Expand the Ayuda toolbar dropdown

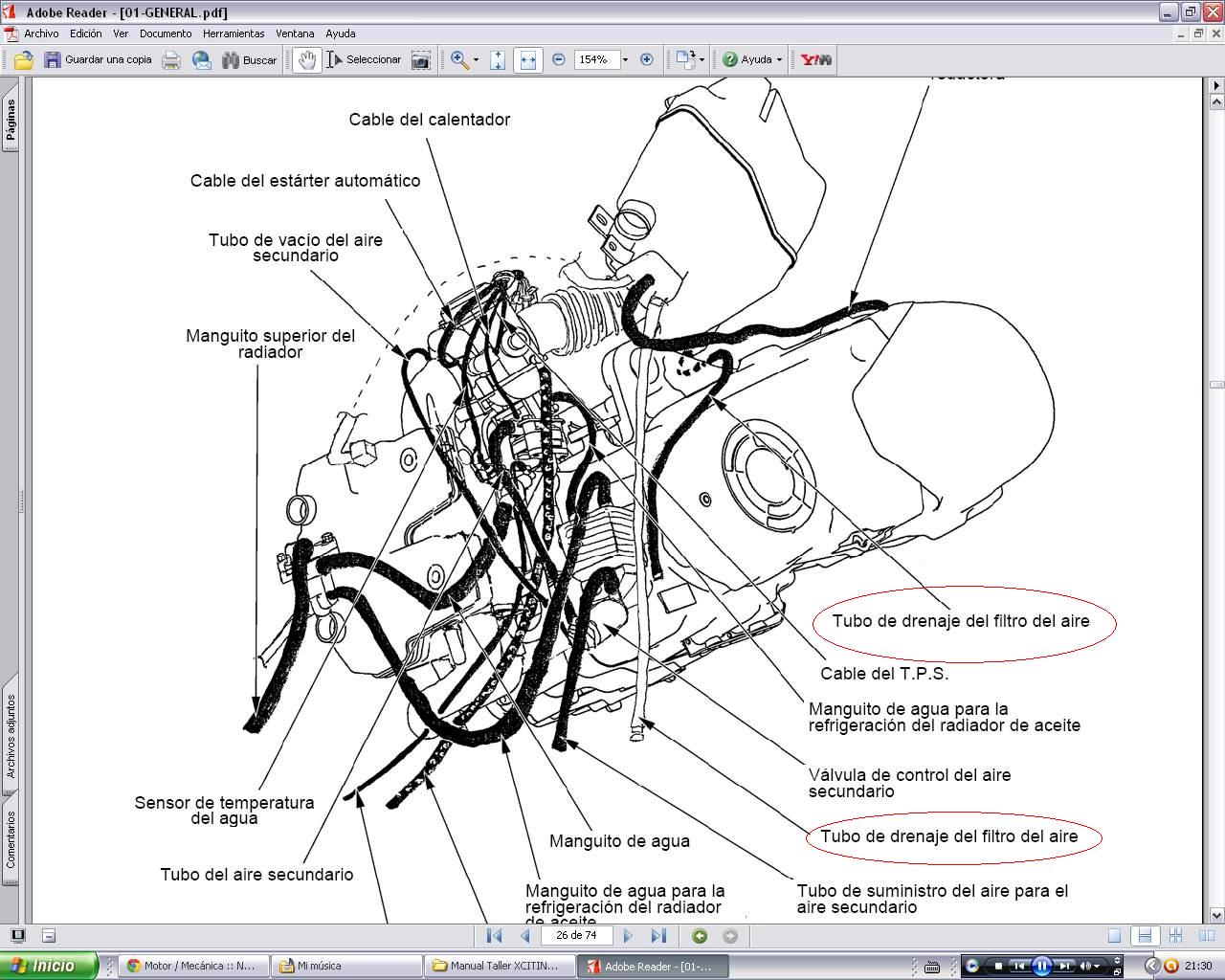(x=779, y=59)
